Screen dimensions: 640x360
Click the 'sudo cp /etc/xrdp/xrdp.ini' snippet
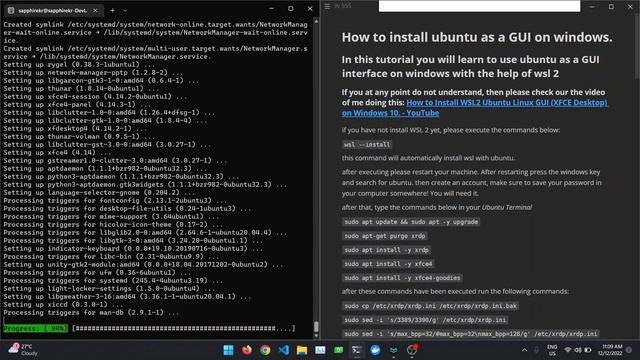[x=431, y=306]
